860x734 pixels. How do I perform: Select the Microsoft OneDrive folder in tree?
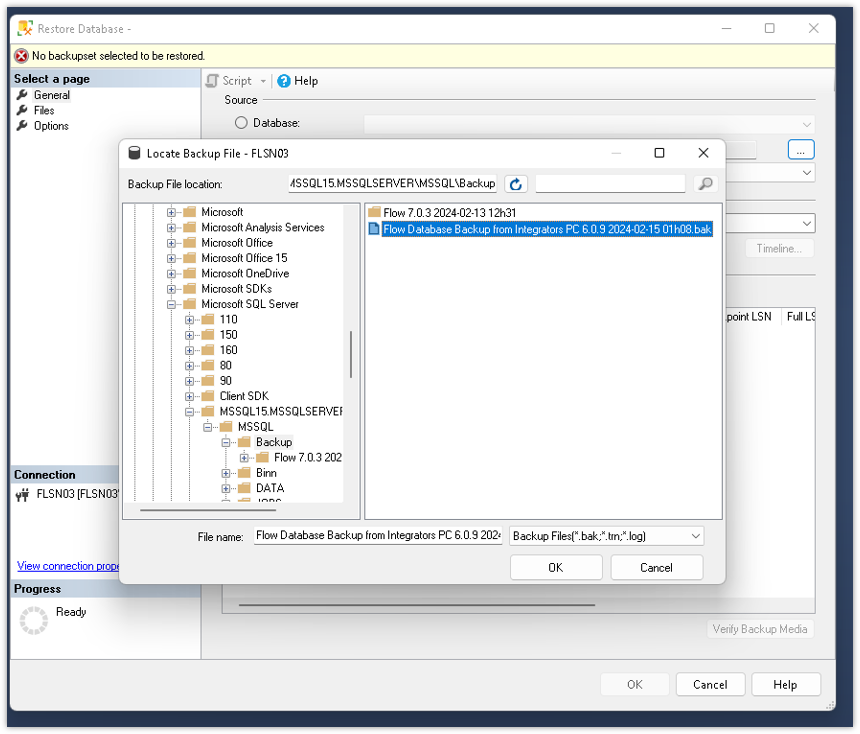(x=245, y=273)
